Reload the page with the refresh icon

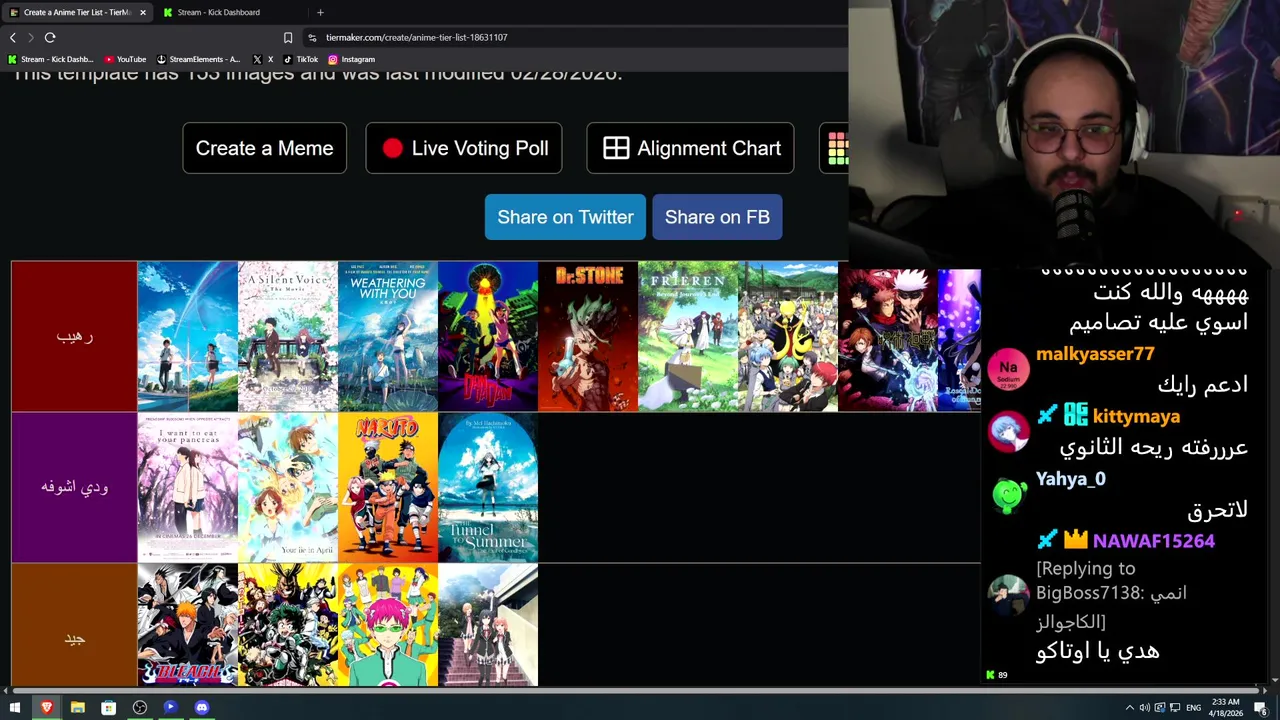(x=49, y=37)
